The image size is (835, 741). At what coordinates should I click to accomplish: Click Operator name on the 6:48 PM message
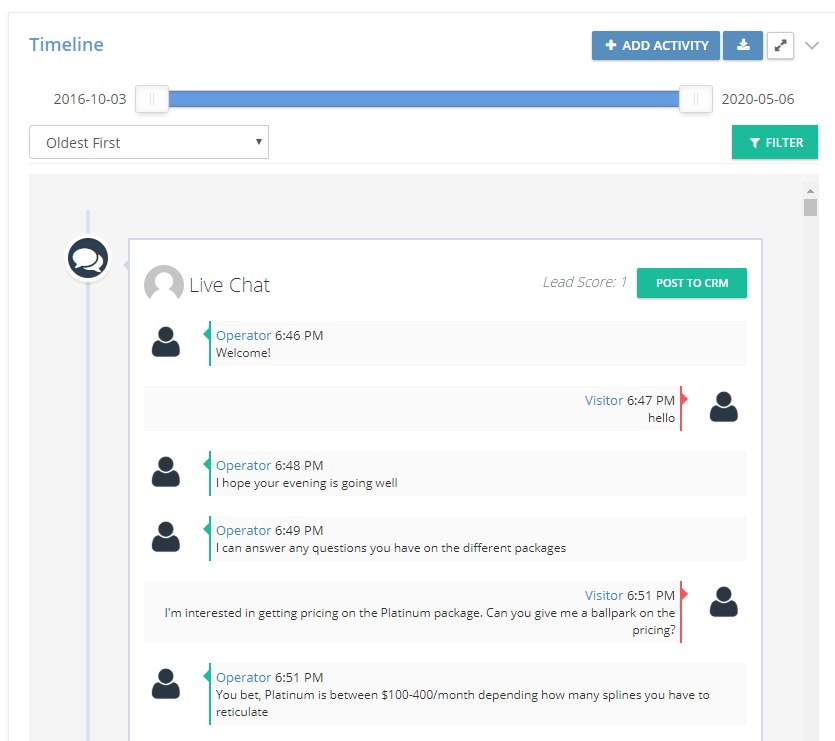click(243, 466)
